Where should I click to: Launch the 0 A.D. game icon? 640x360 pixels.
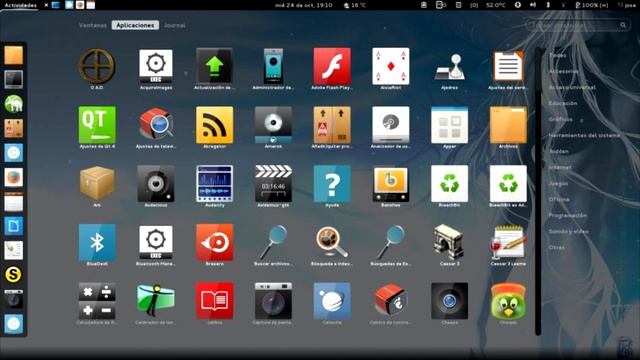pyautogui.click(x=97, y=66)
